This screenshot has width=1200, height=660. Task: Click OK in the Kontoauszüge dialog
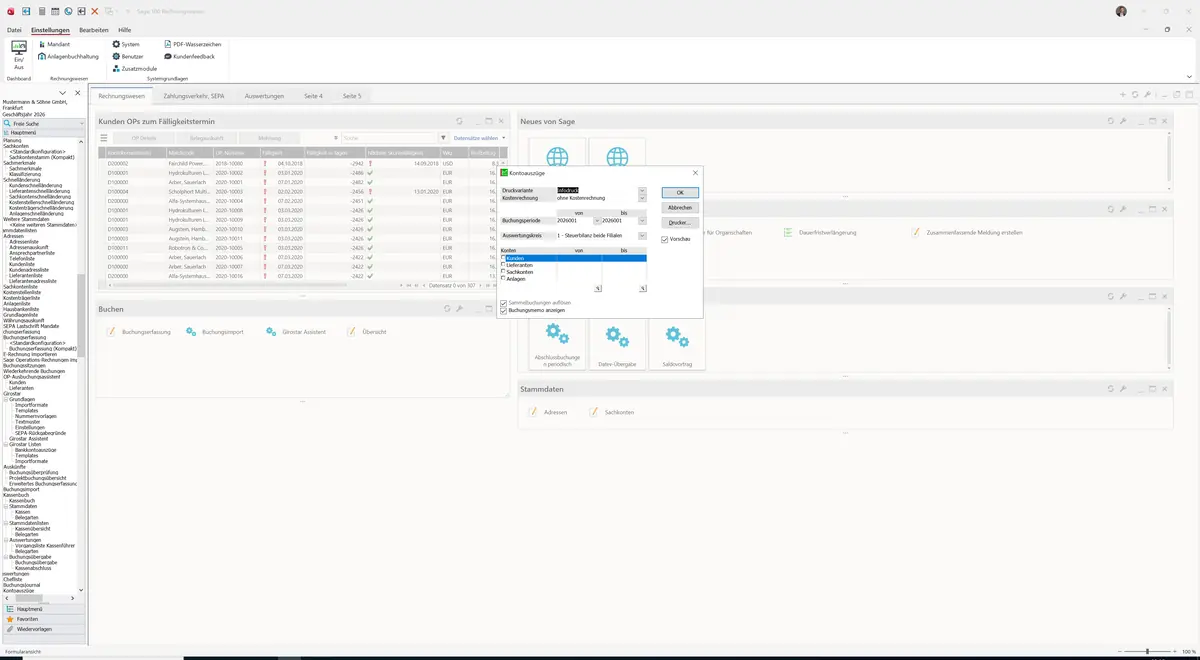click(x=680, y=193)
